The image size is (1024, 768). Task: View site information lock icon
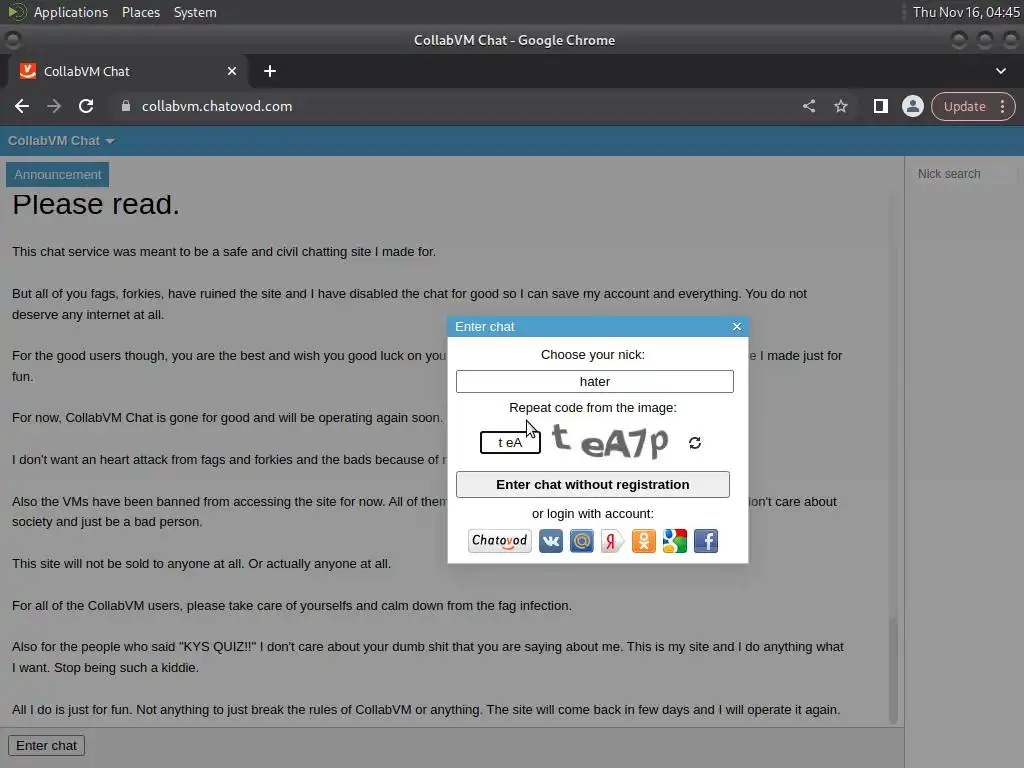(x=126, y=106)
